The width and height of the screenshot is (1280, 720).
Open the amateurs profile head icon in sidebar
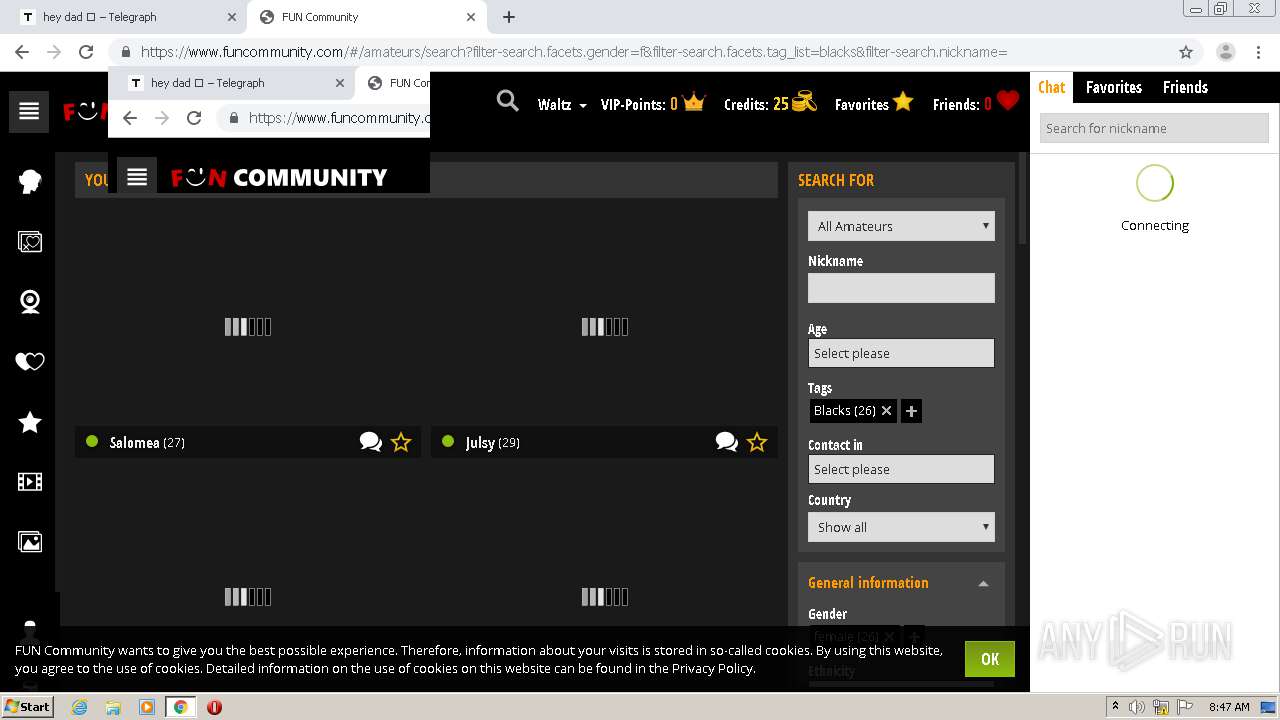[x=30, y=182]
